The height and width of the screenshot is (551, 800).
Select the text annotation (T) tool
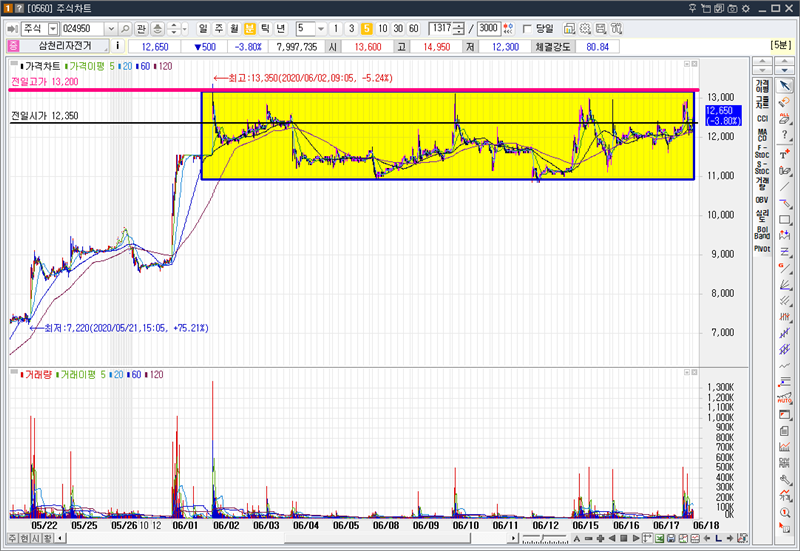click(785, 154)
